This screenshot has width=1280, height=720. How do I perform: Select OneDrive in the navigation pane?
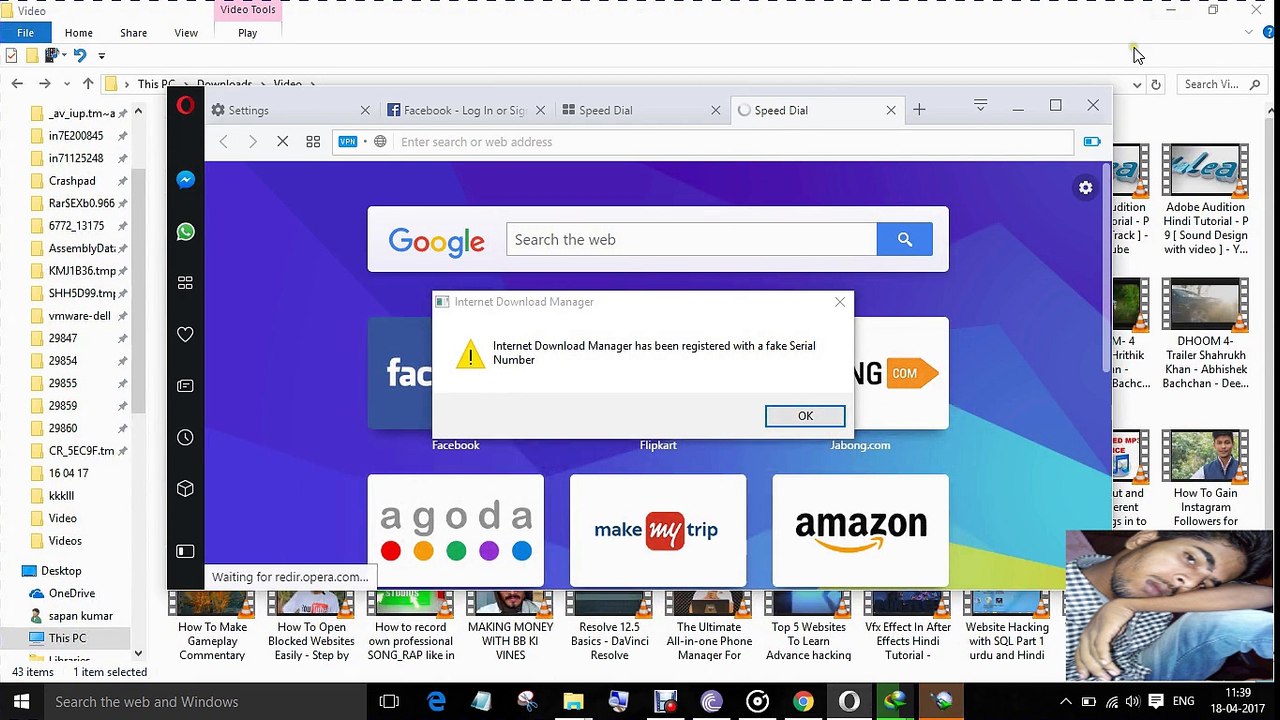pyautogui.click(x=72, y=593)
